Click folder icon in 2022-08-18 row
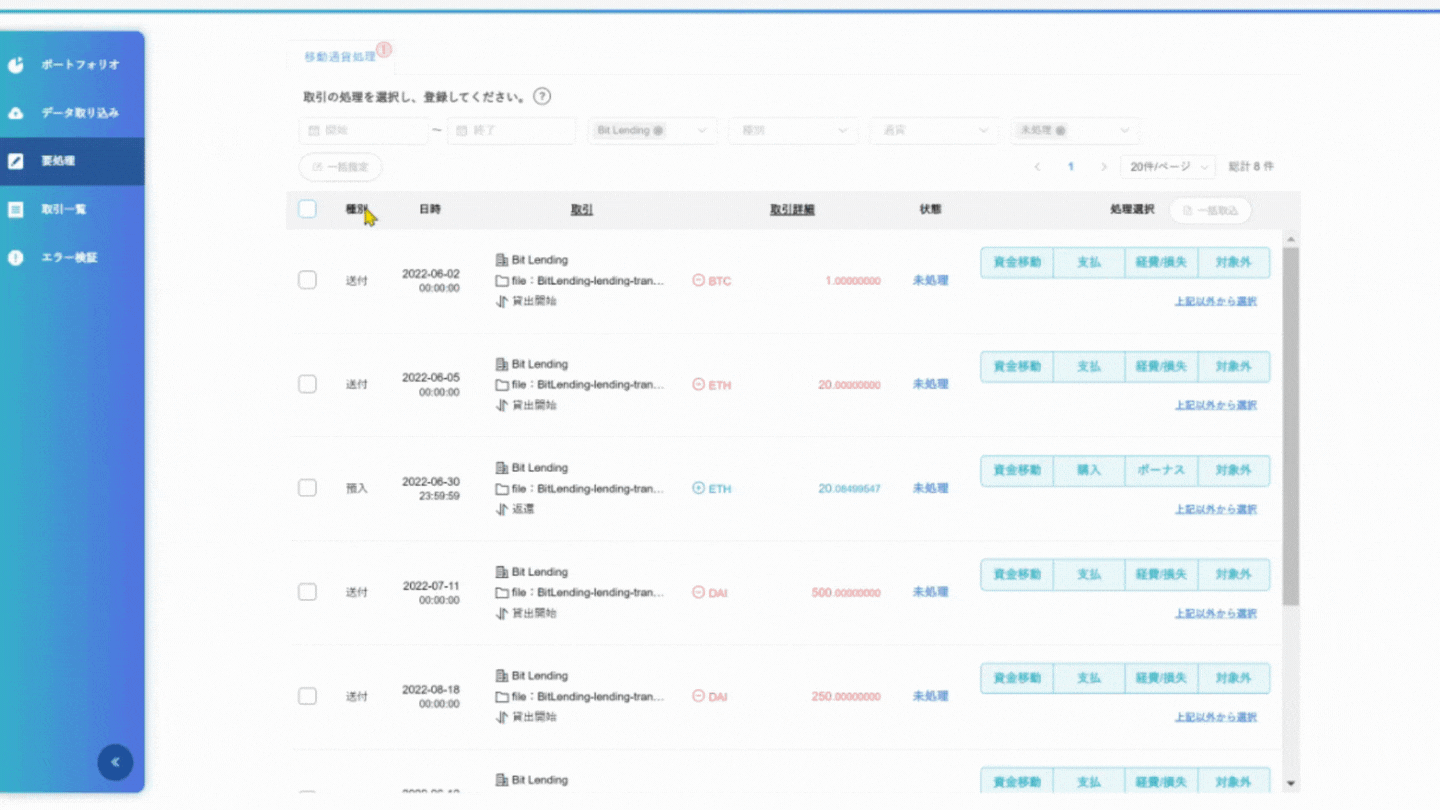Image resolution: width=1440 pixels, height=810 pixels. 502,697
